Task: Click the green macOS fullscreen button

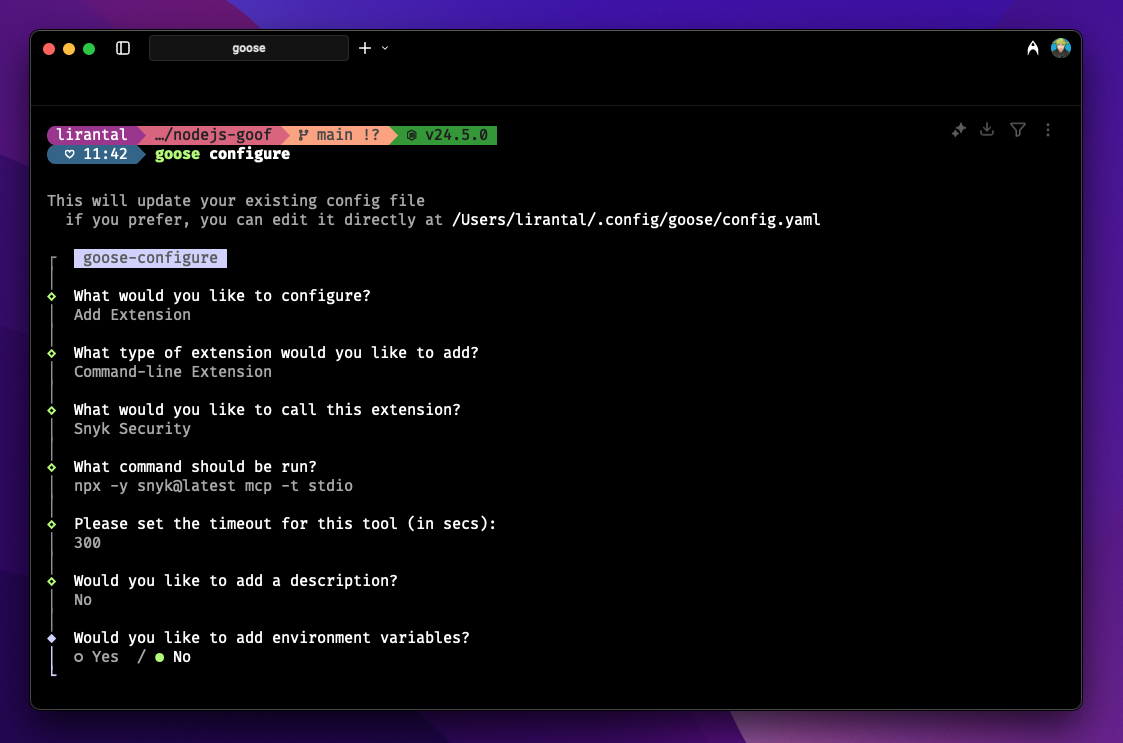Action: pyautogui.click(x=89, y=48)
